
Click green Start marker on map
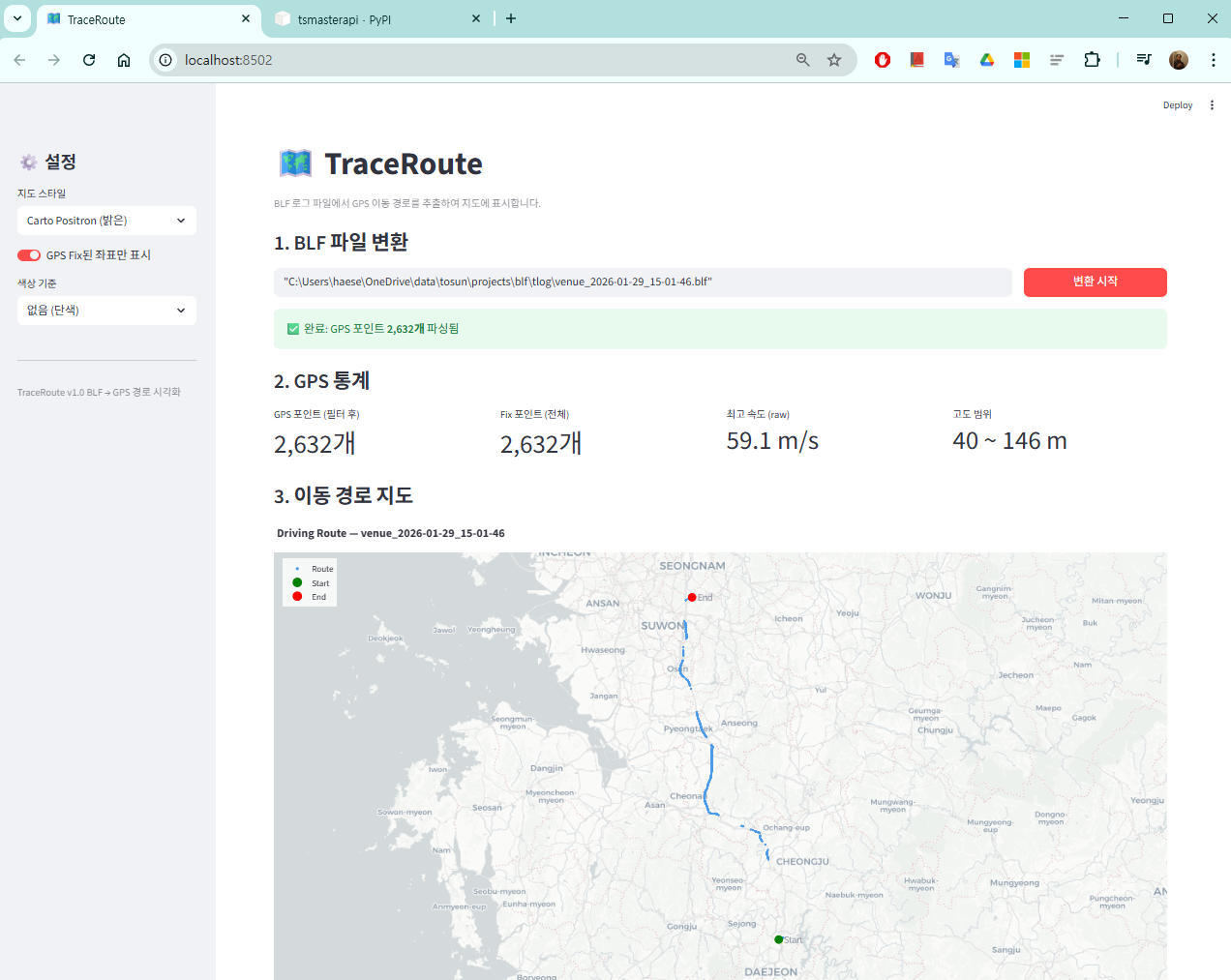coord(778,939)
